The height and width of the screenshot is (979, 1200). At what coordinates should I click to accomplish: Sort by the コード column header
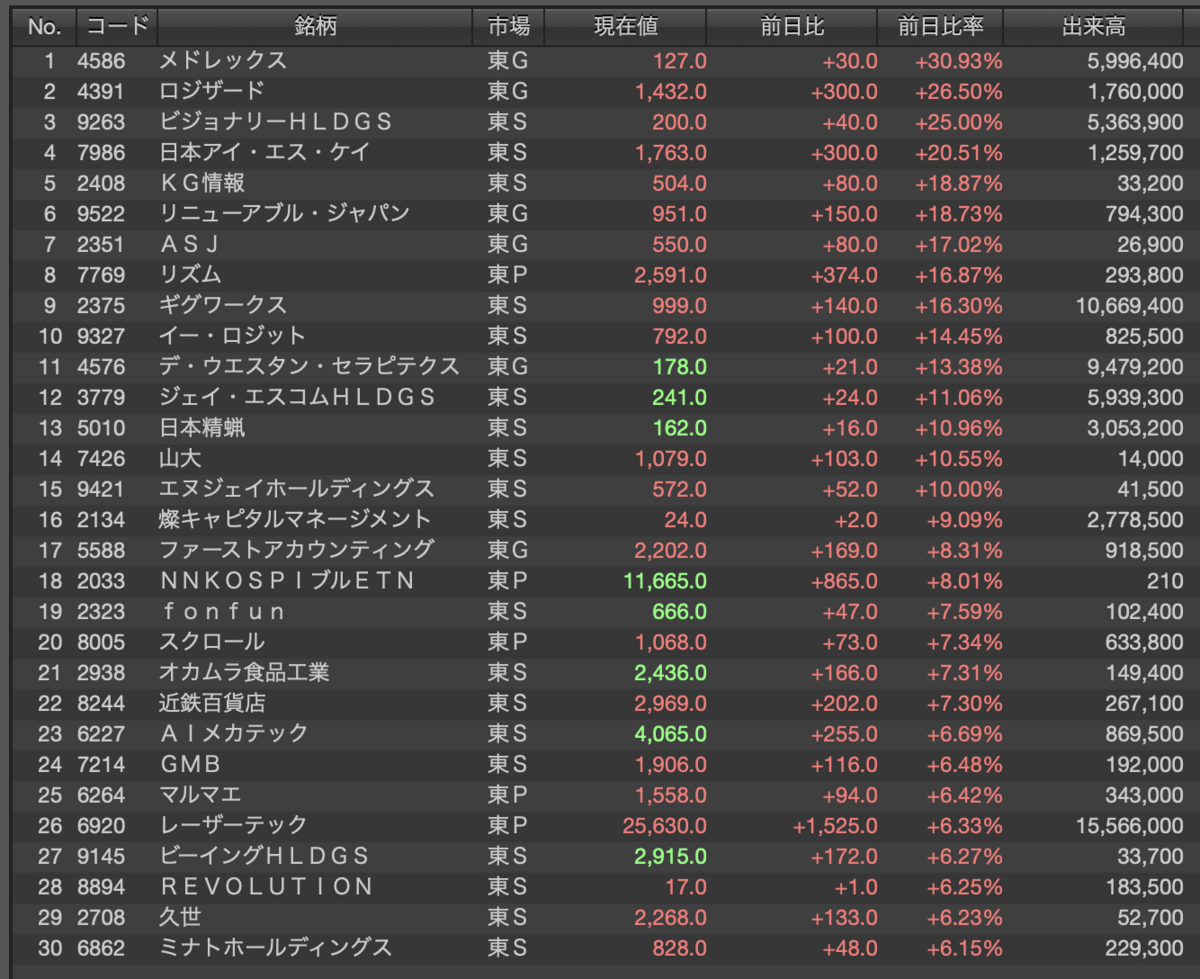(115, 27)
